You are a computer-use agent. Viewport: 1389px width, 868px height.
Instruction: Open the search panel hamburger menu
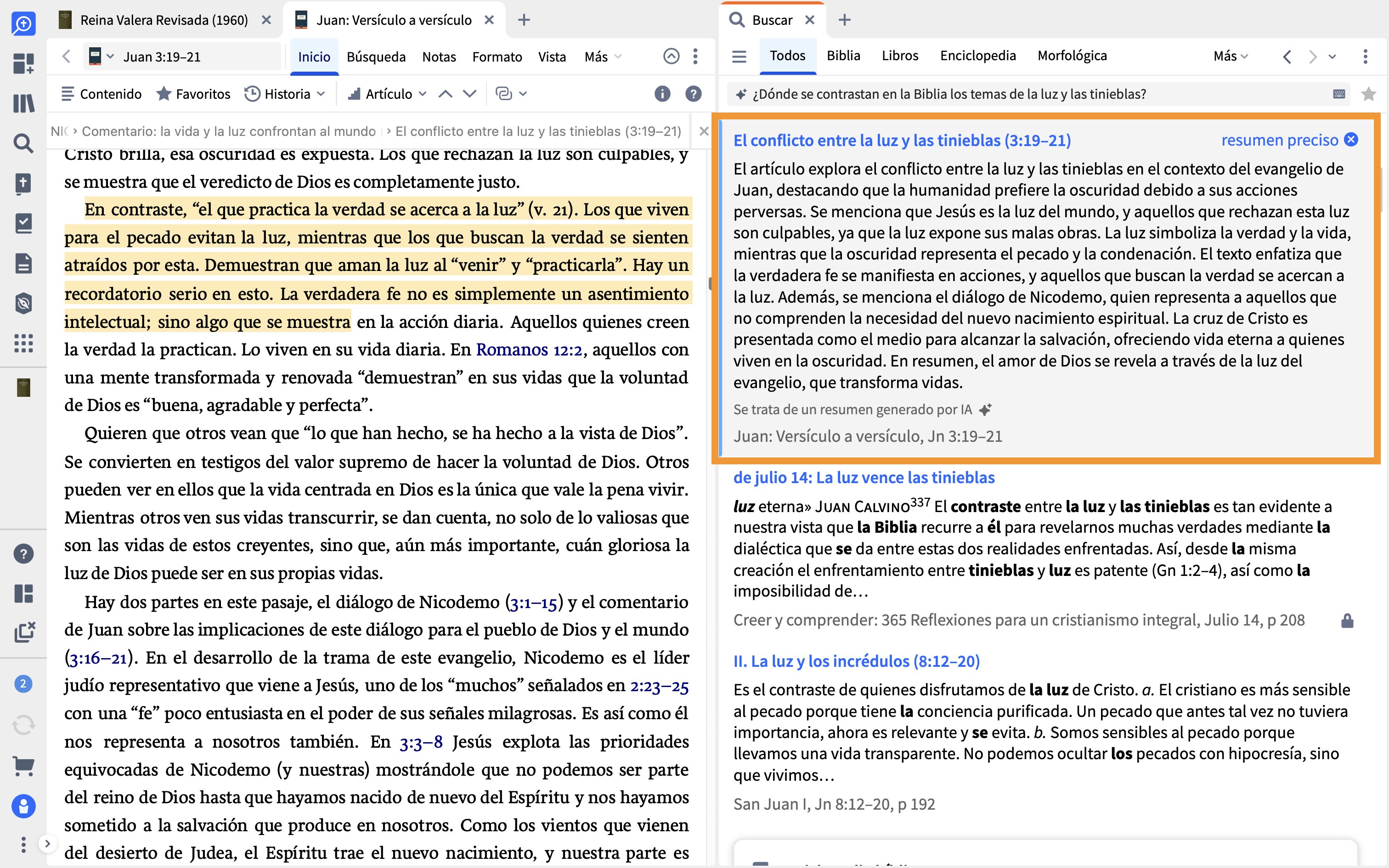click(x=739, y=56)
